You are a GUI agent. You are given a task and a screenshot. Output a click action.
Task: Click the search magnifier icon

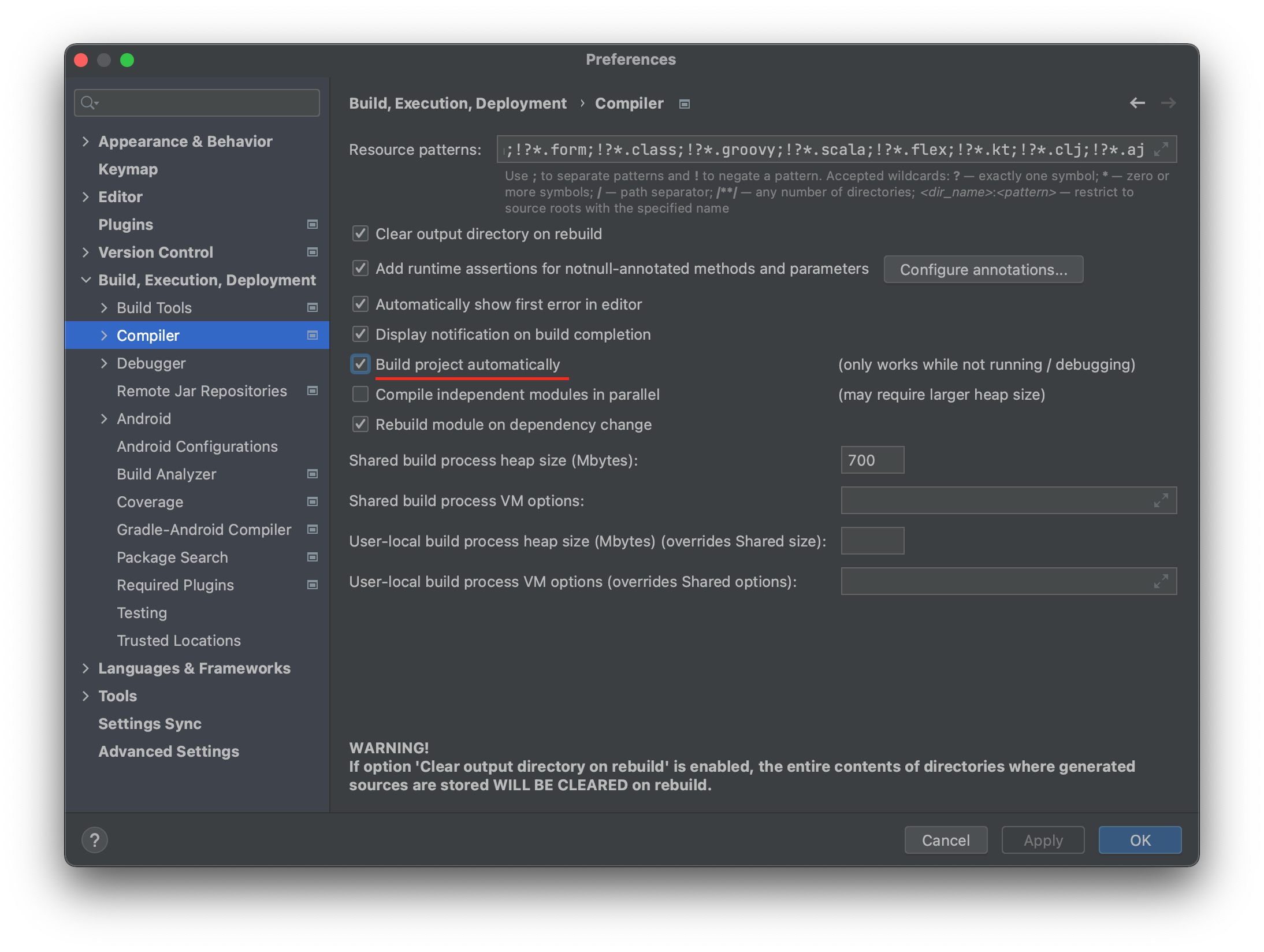point(88,103)
